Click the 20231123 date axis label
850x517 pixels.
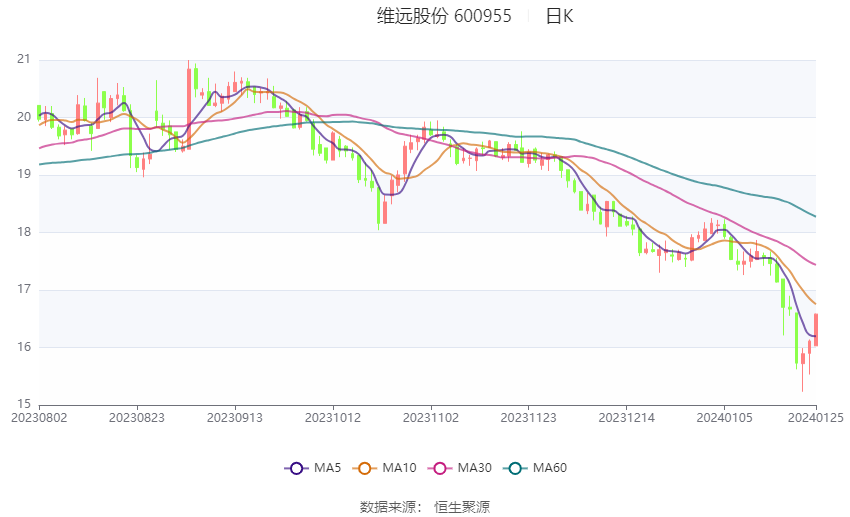tap(529, 418)
